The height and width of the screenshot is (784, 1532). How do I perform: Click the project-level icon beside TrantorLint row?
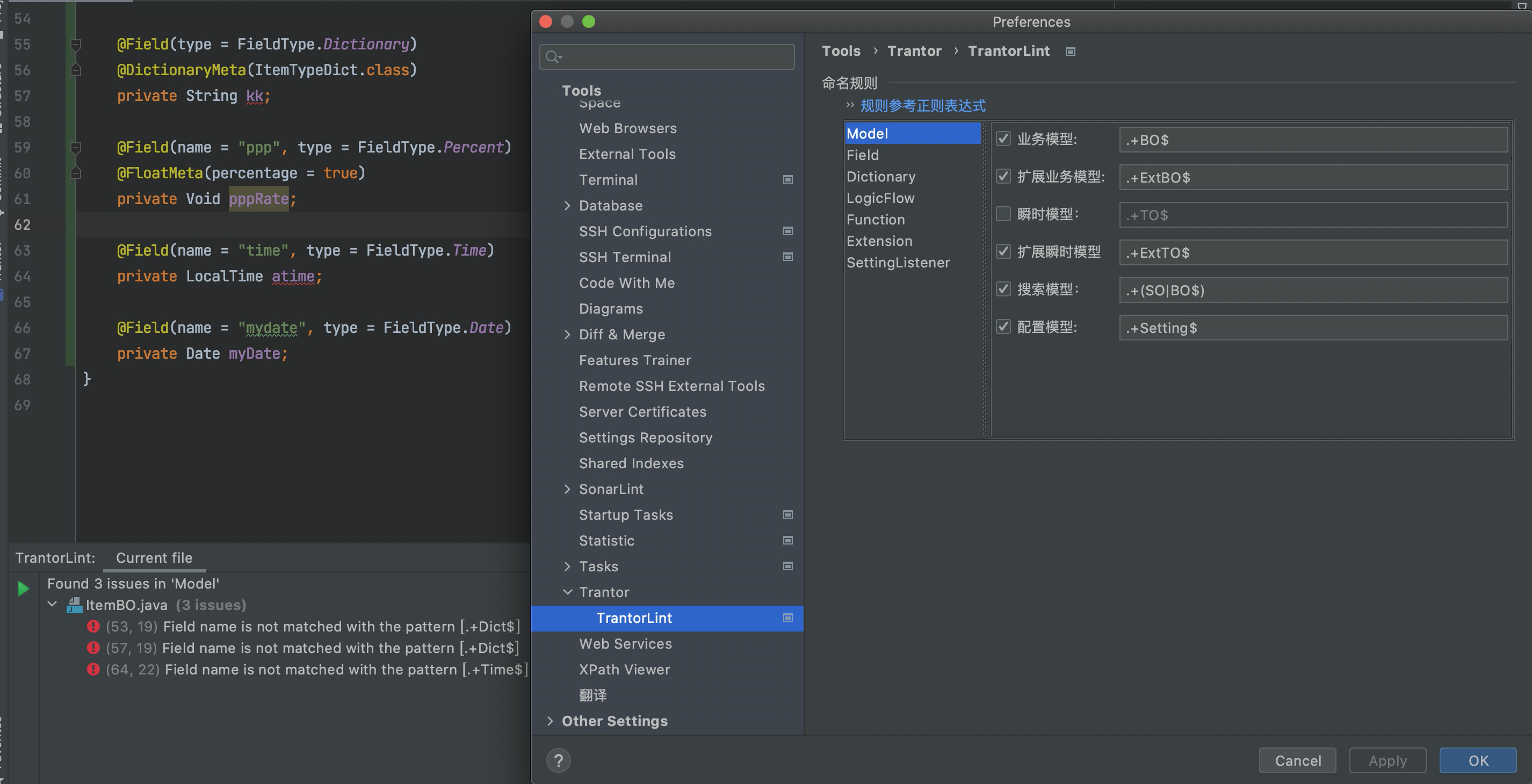coord(788,618)
